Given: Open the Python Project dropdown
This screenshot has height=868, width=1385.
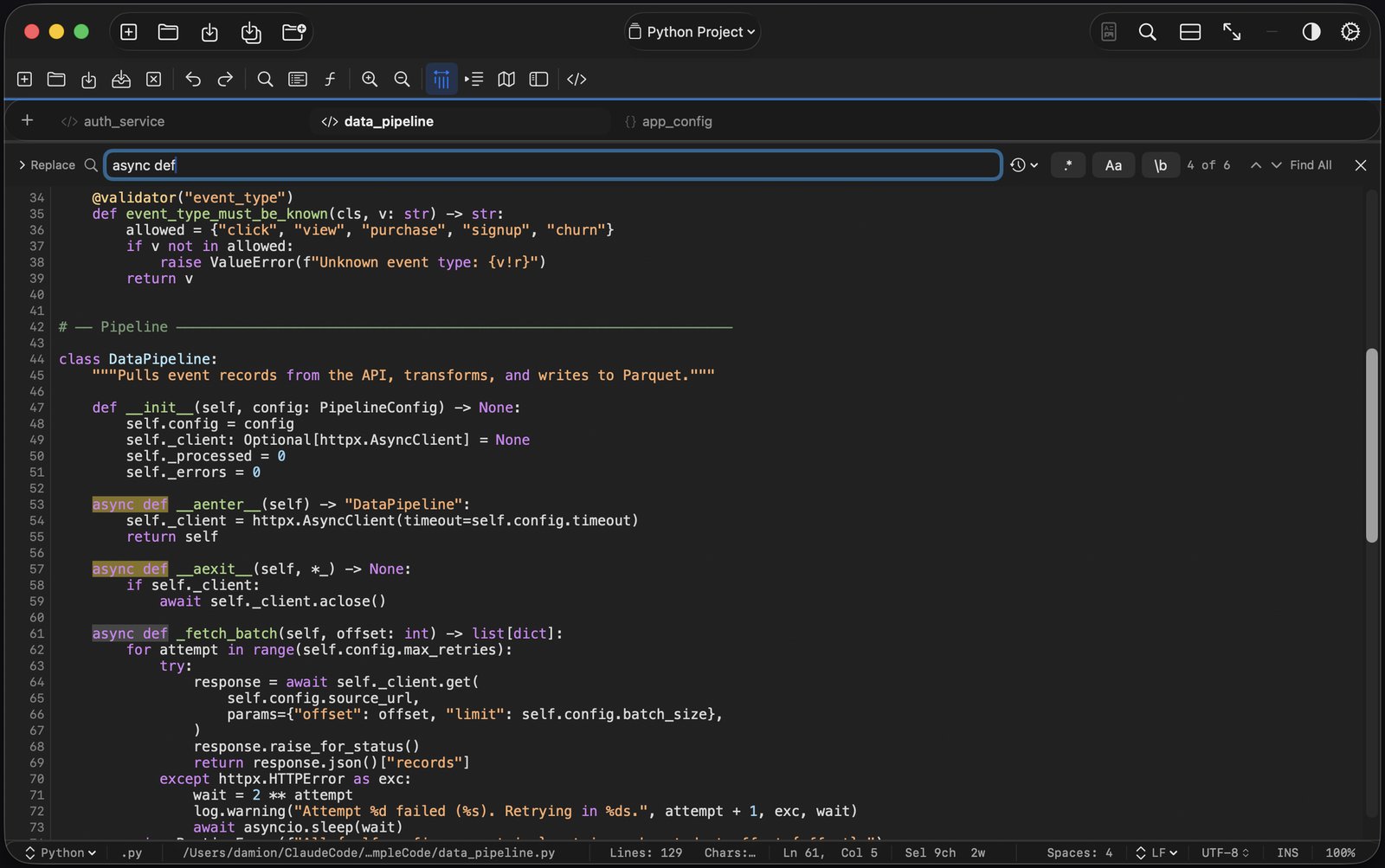Looking at the screenshot, I should pyautogui.click(x=692, y=32).
